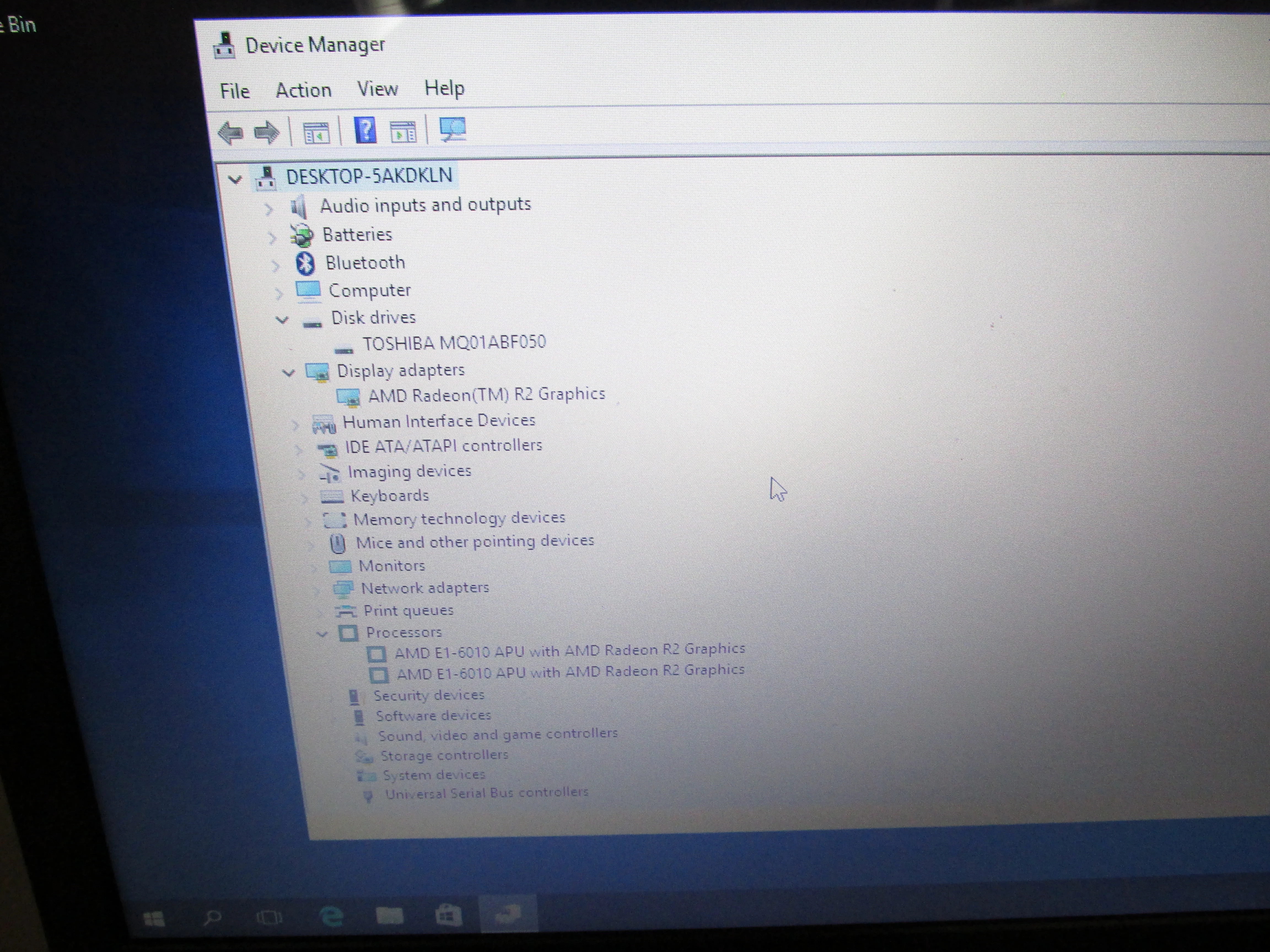Collapse the Disk drives category
The width and height of the screenshot is (1270, 952).
(x=282, y=320)
